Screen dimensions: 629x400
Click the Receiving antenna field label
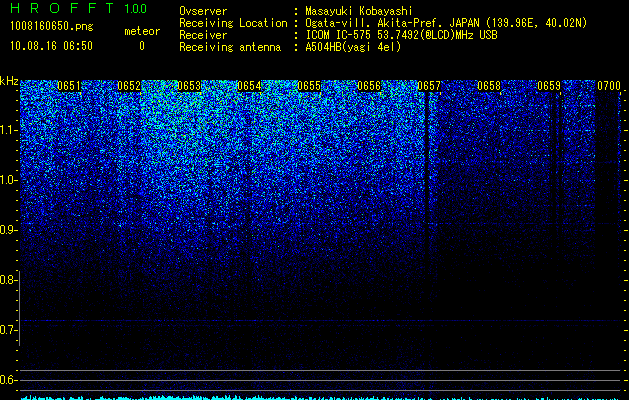tap(230, 47)
